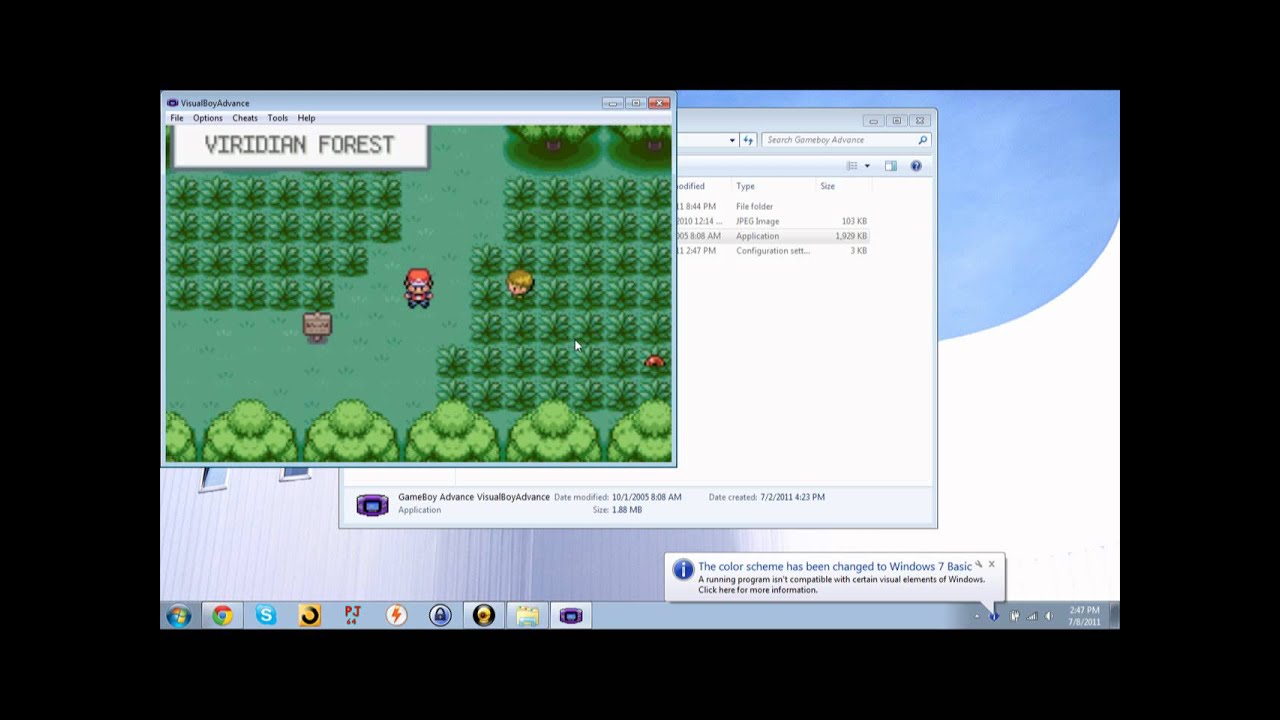Image resolution: width=1280 pixels, height=720 pixels.
Task: Switch to the Windows Explorer taskbar button
Action: (527, 616)
